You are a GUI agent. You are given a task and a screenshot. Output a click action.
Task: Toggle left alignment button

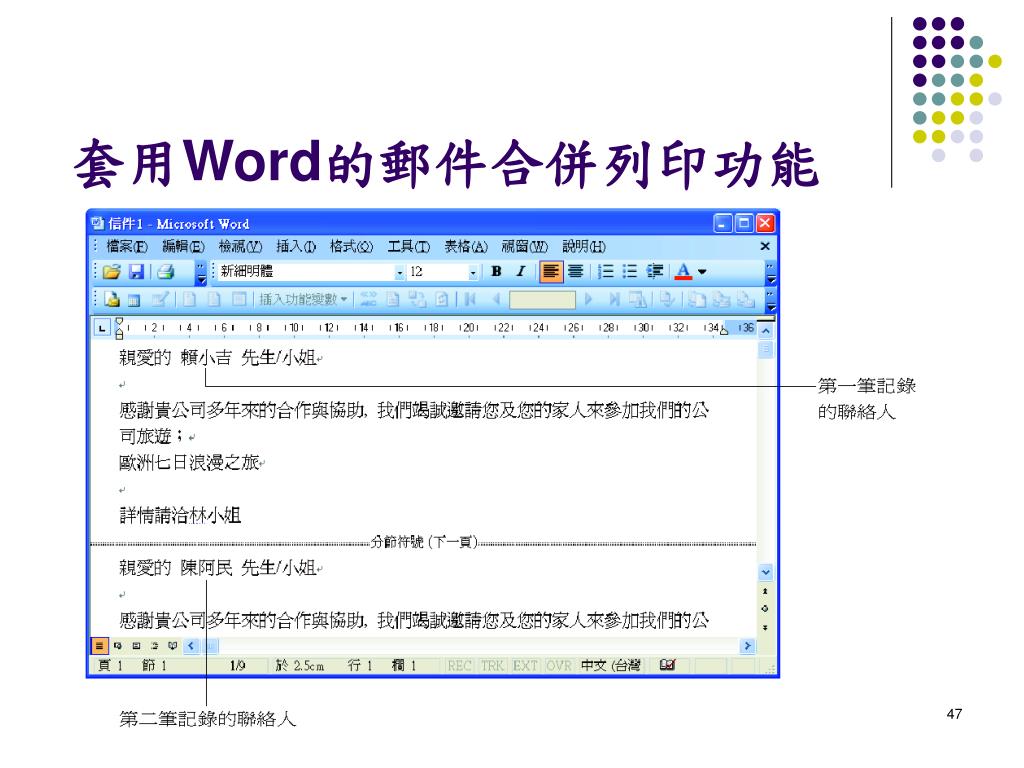click(551, 272)
